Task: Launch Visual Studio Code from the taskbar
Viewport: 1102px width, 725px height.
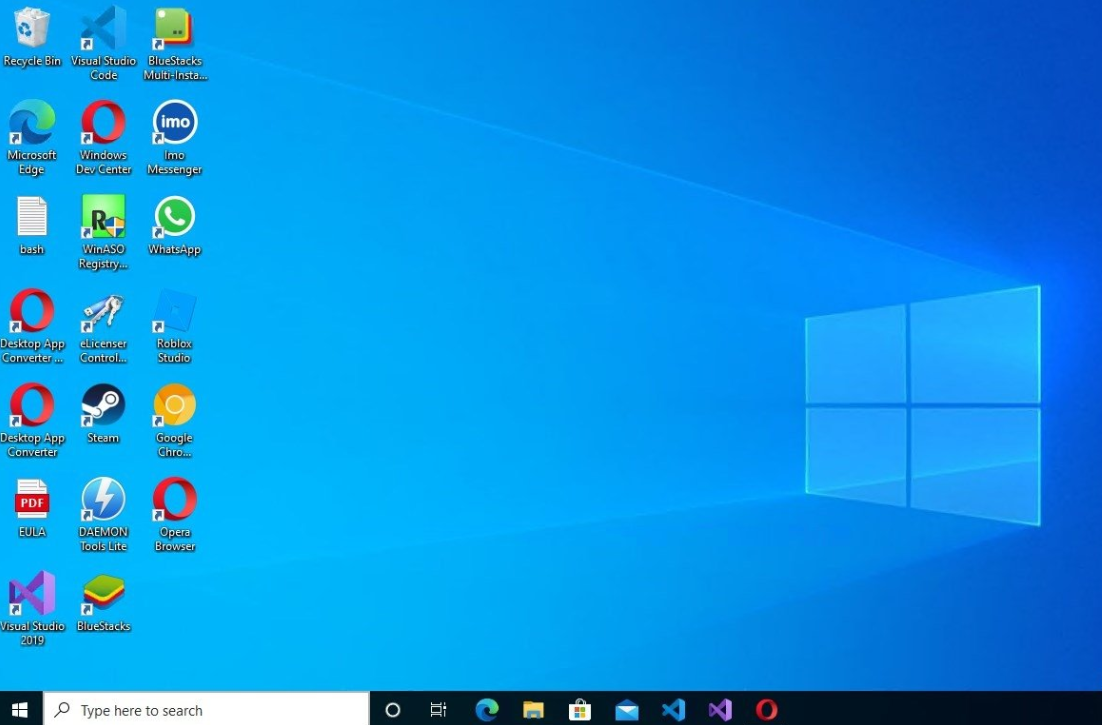Action: (673, 710)
